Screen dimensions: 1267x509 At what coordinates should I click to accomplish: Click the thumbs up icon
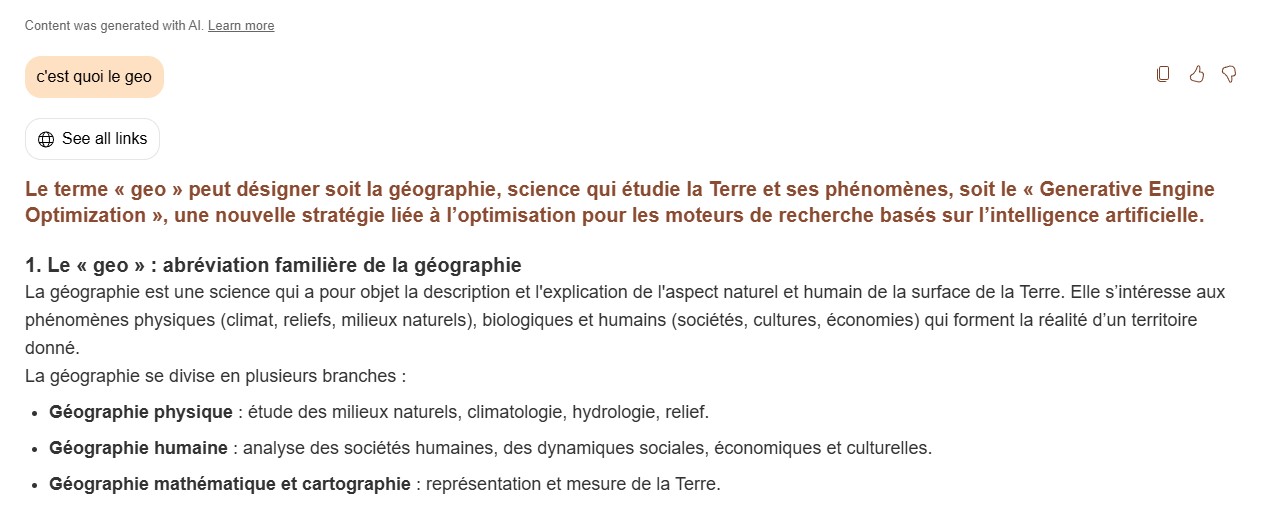pos(1196,74)
